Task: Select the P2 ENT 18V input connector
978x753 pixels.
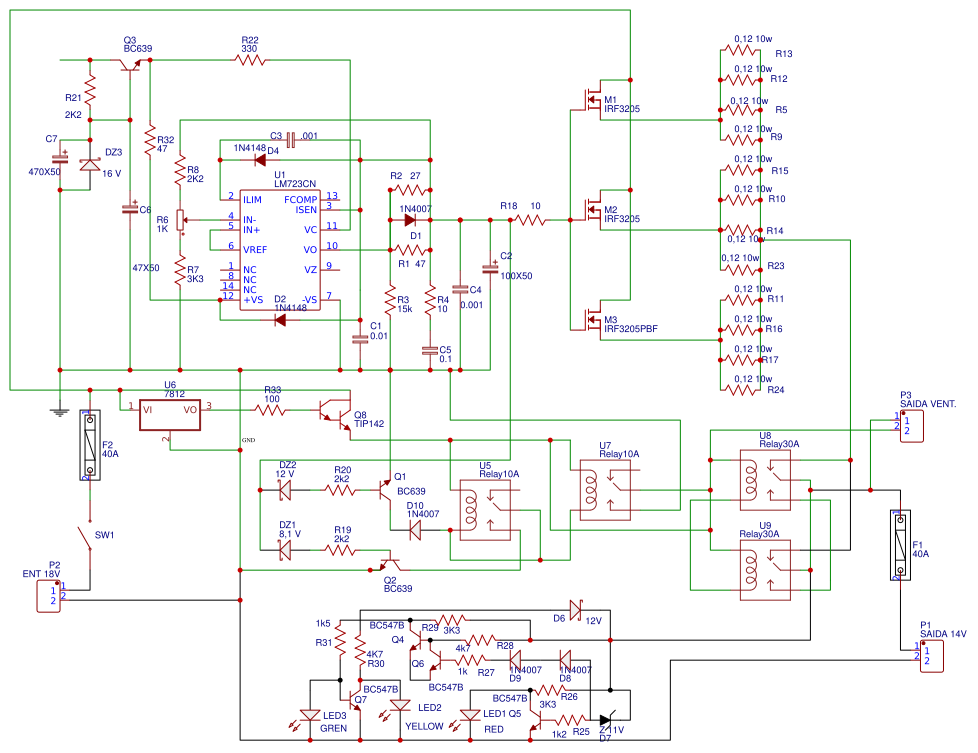Action: pyautogui.click(x=49, y=596)
